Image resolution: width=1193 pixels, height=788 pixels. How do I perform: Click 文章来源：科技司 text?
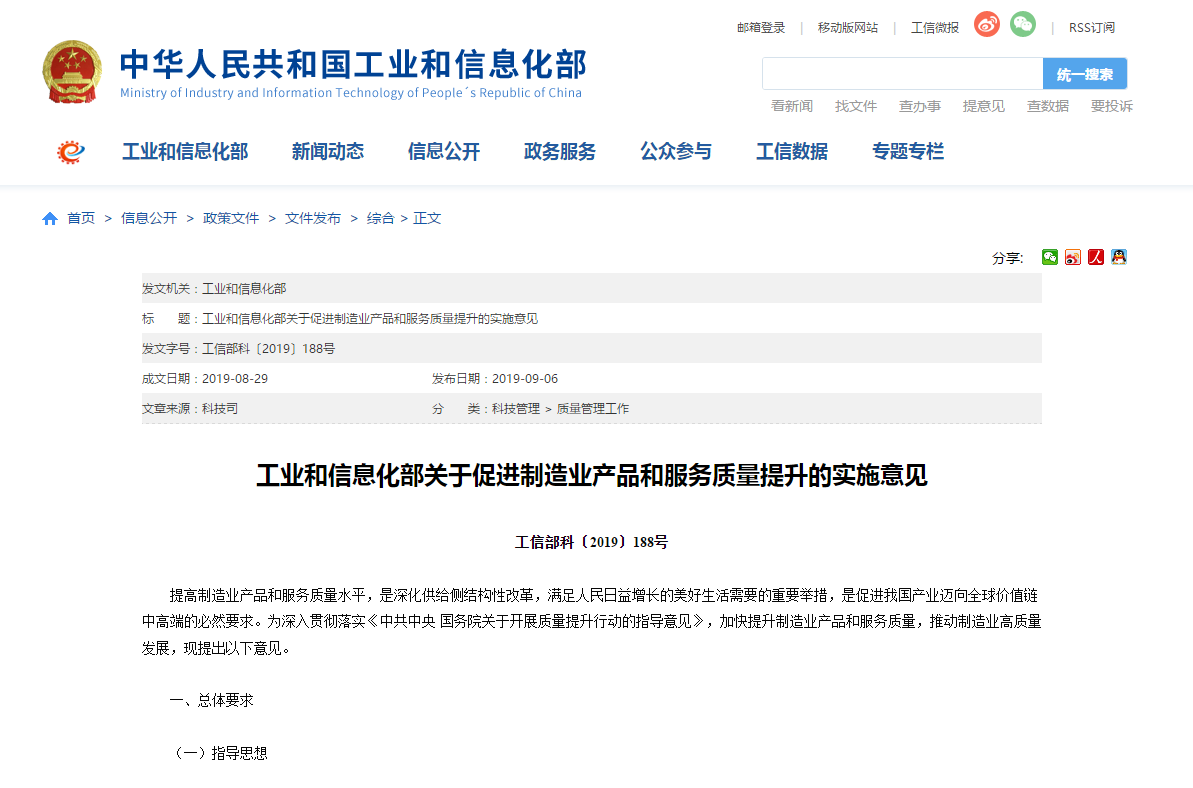pyautogui.click(x=190, y=409)
